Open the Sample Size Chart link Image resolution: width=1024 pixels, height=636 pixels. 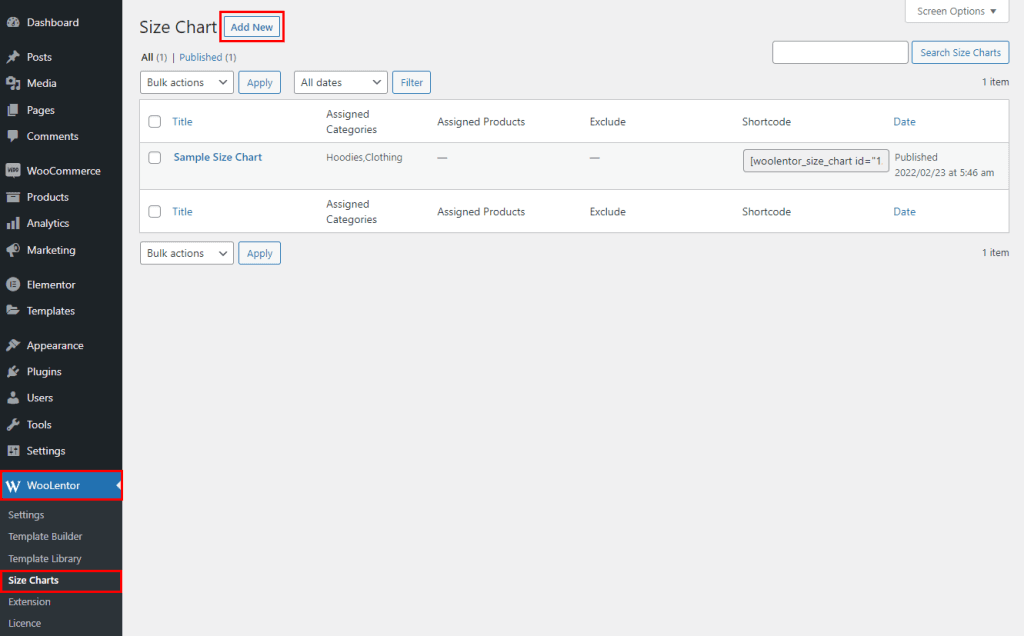click(217, 157)
